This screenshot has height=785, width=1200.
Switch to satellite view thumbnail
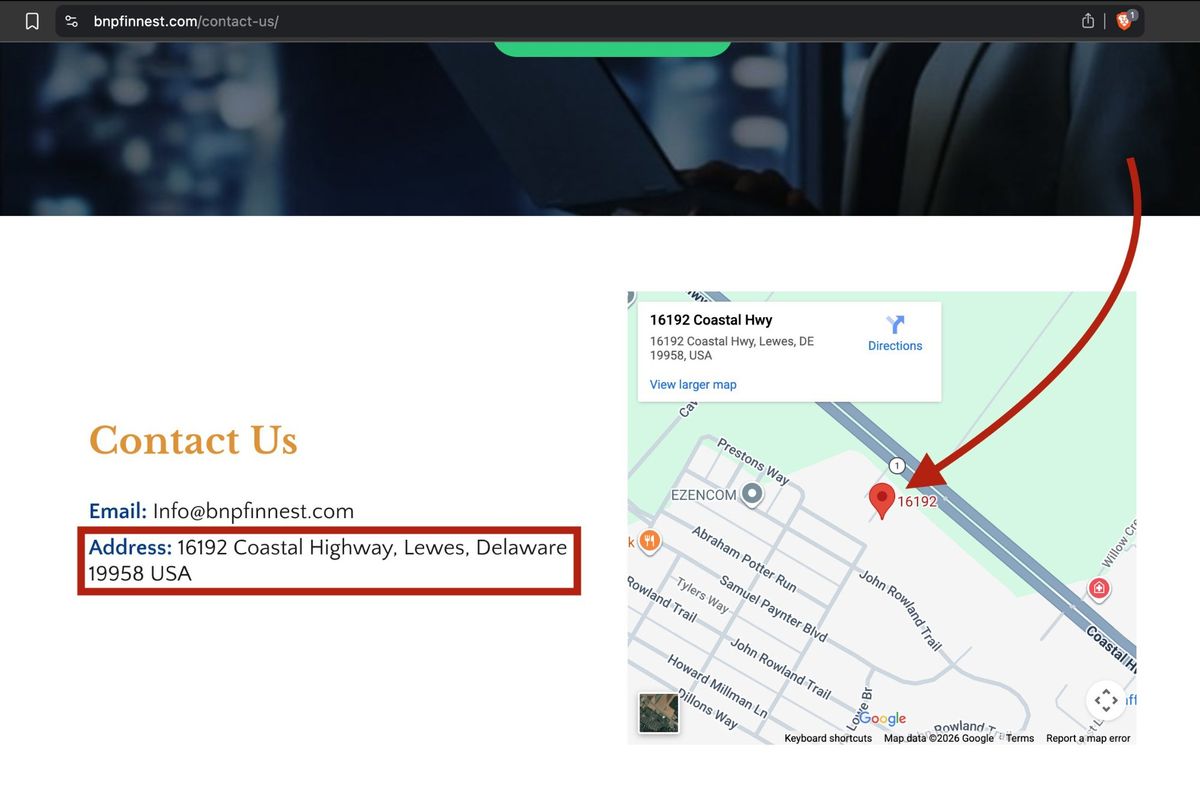(x=659, y=713)
